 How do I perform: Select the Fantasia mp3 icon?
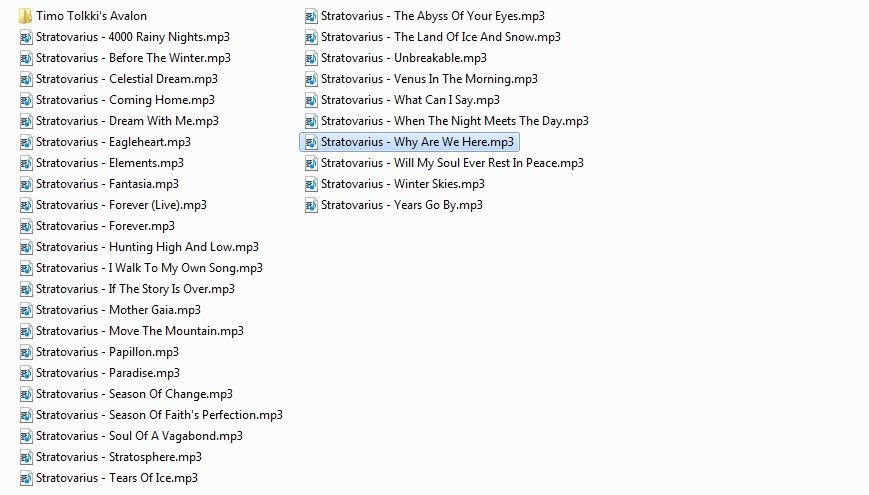point(26,185)
